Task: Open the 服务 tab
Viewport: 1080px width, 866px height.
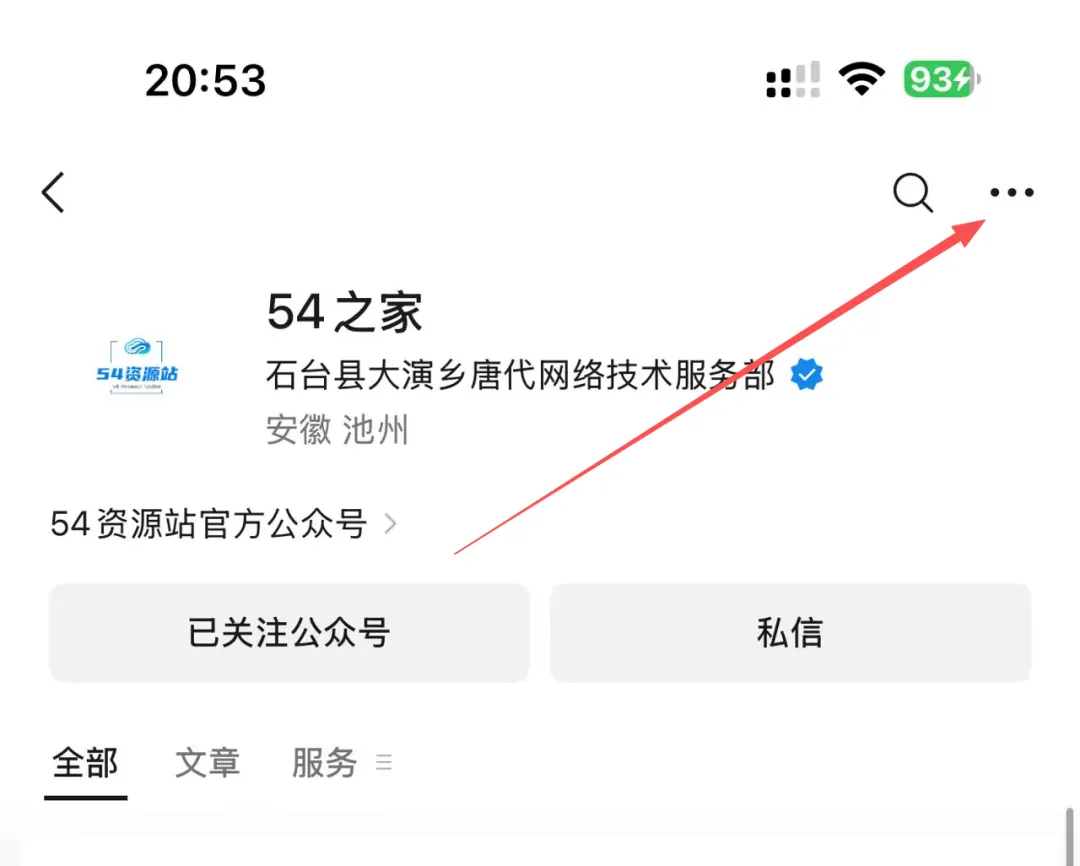Action: point(324,763)
